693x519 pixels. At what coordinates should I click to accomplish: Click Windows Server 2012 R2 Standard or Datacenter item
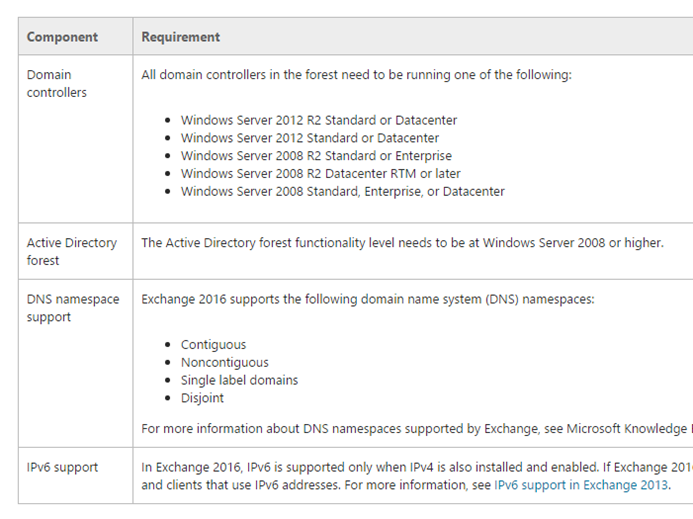(x=319, y=120)
